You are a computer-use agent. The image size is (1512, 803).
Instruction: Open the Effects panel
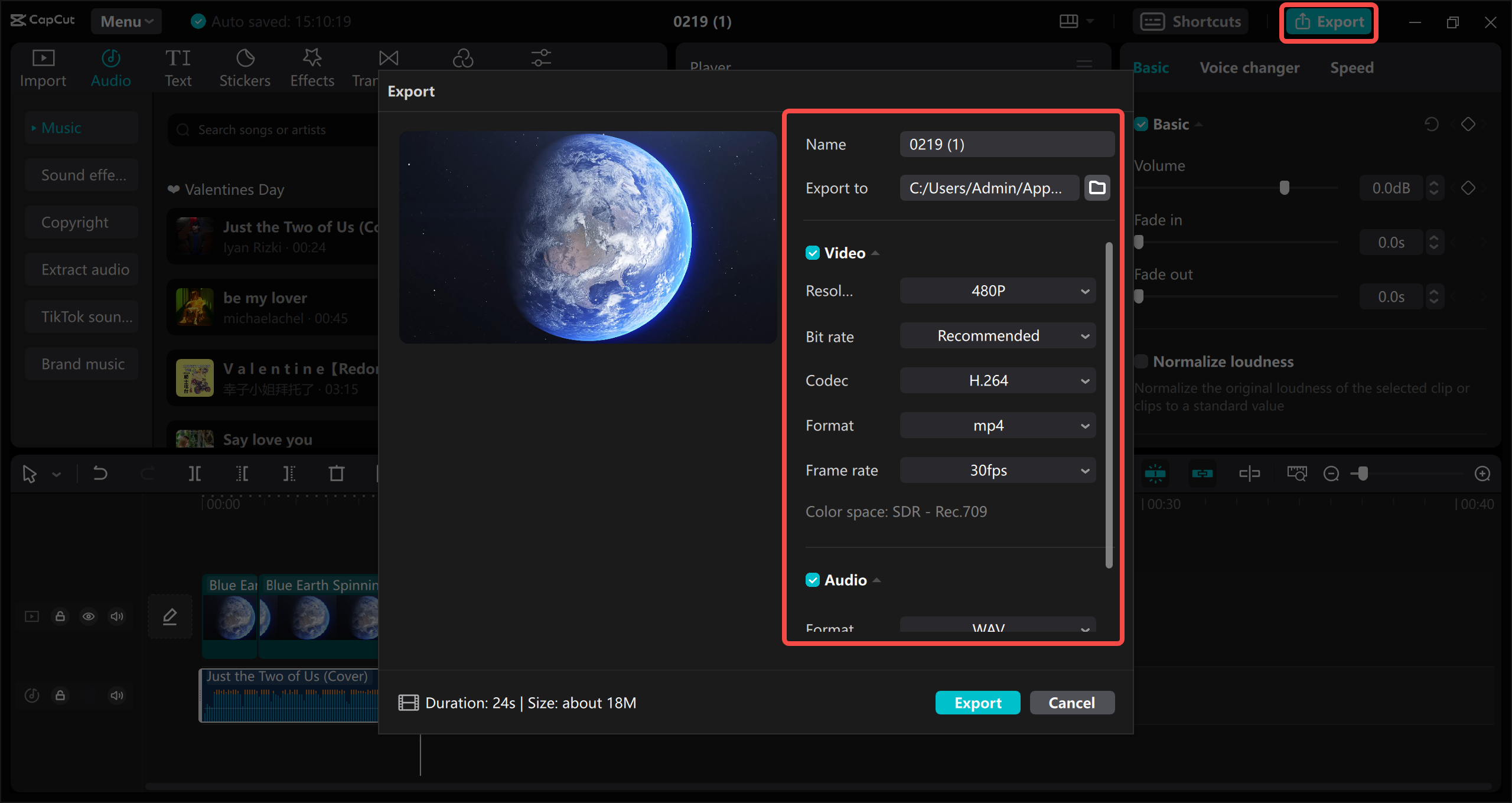[x=312, y=66]
